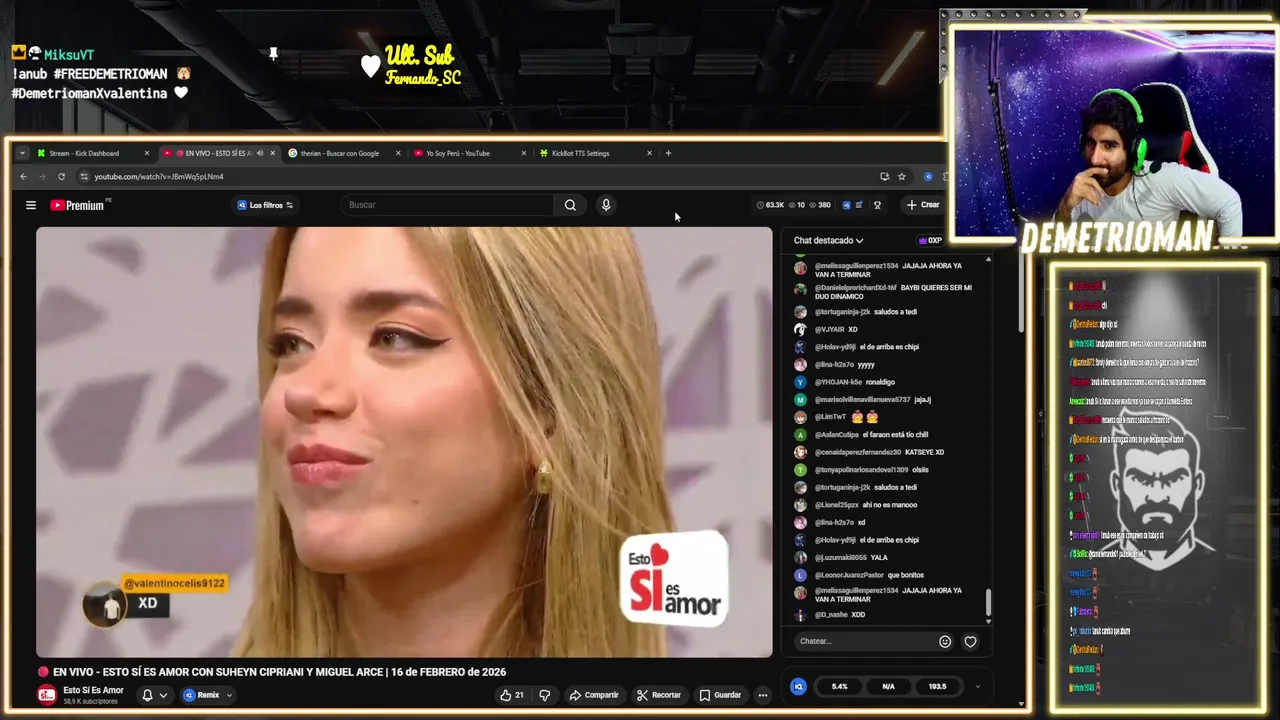Close the KickBot TTS Settings tab

point(649,153)
